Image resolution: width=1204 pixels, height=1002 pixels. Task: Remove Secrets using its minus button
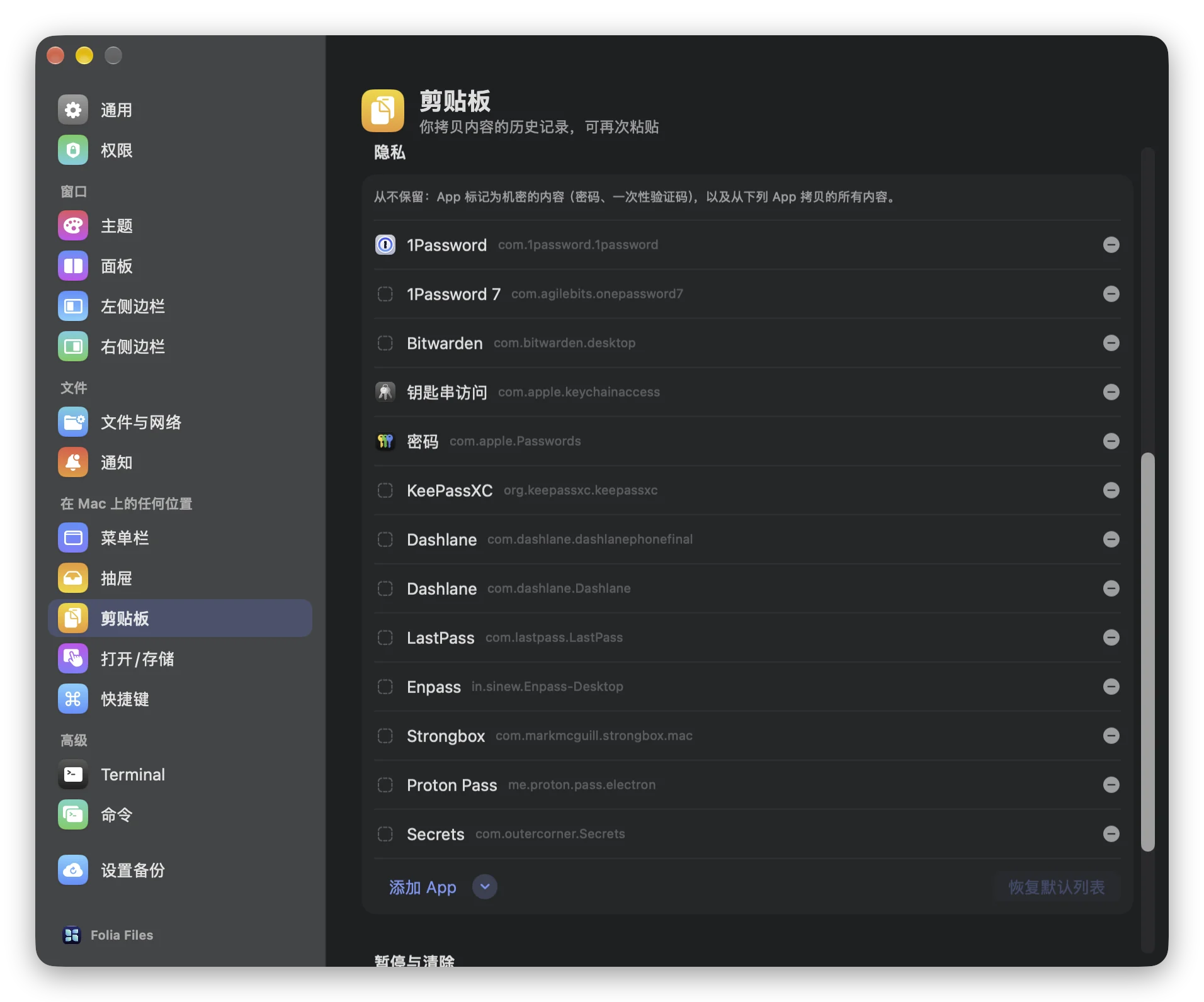click(1111, 834)
